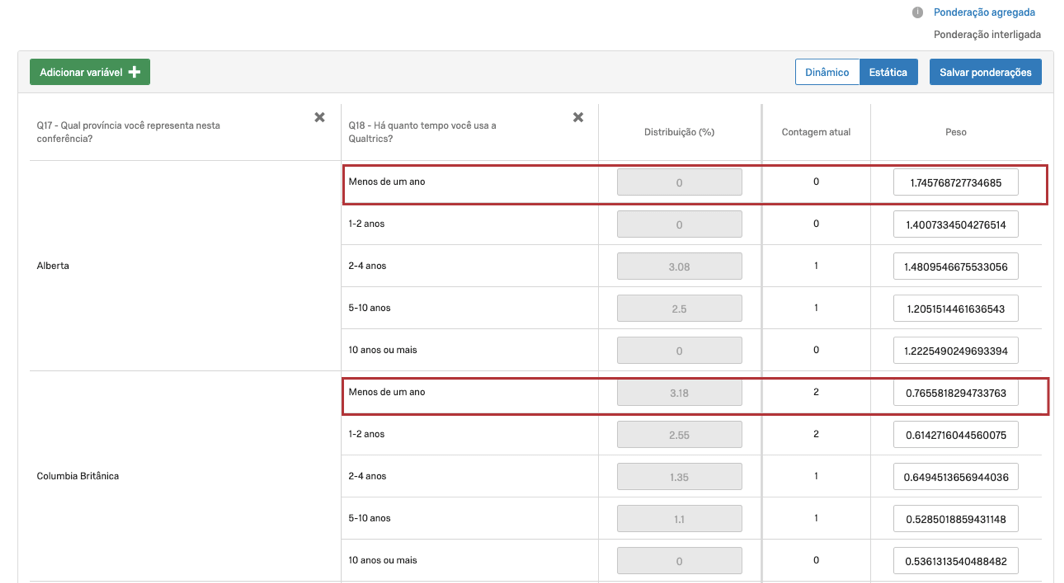Click distribution field with value 2.5
This screenshot has width=1064, height=583.
click(x=679, y=309)
